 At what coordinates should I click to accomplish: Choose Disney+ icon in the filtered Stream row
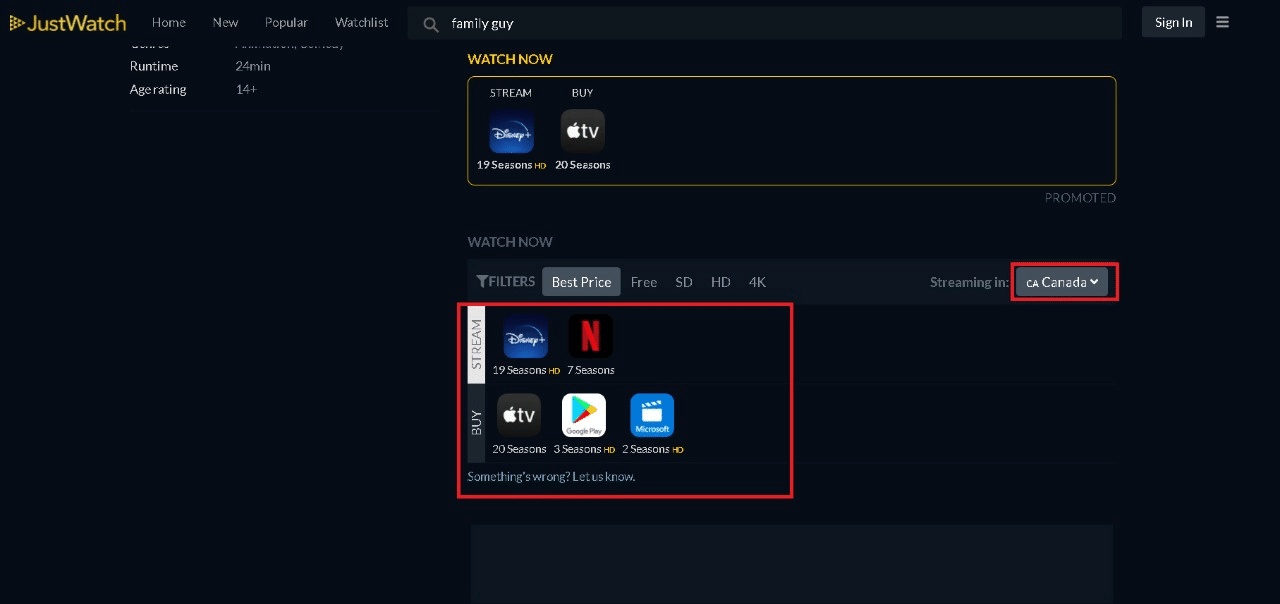[526, 336]
